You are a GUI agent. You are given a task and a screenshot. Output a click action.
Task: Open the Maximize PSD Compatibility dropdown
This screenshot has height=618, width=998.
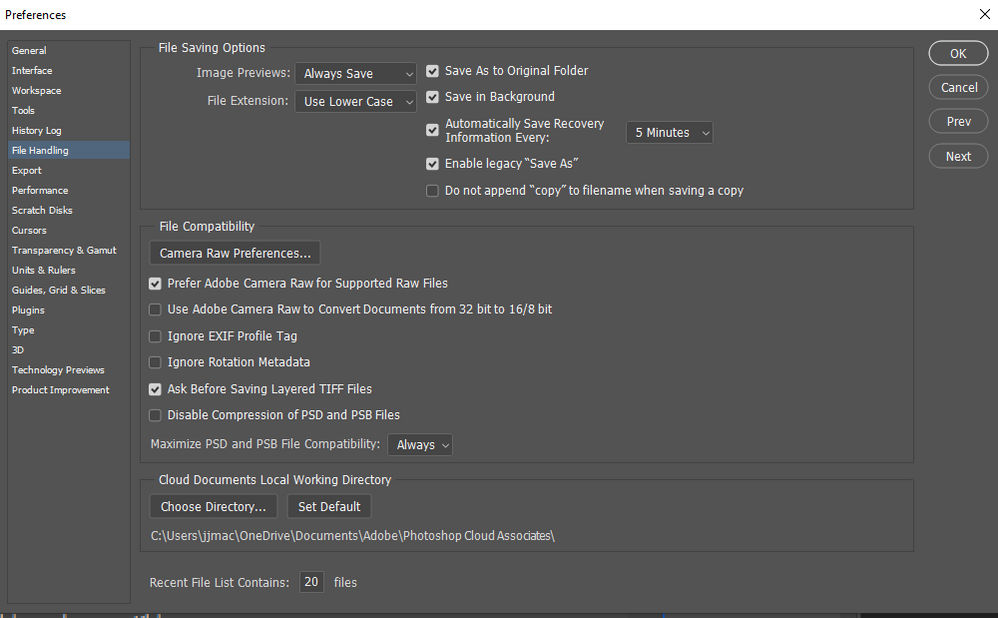pos(420,444)
